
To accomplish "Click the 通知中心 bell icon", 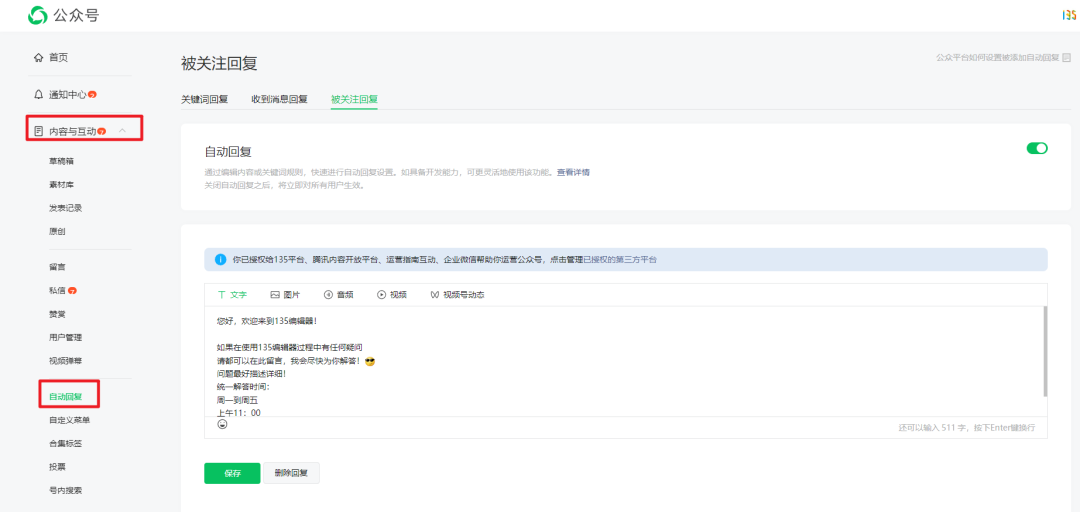I will pyautogui.click(x=39, y=94).
